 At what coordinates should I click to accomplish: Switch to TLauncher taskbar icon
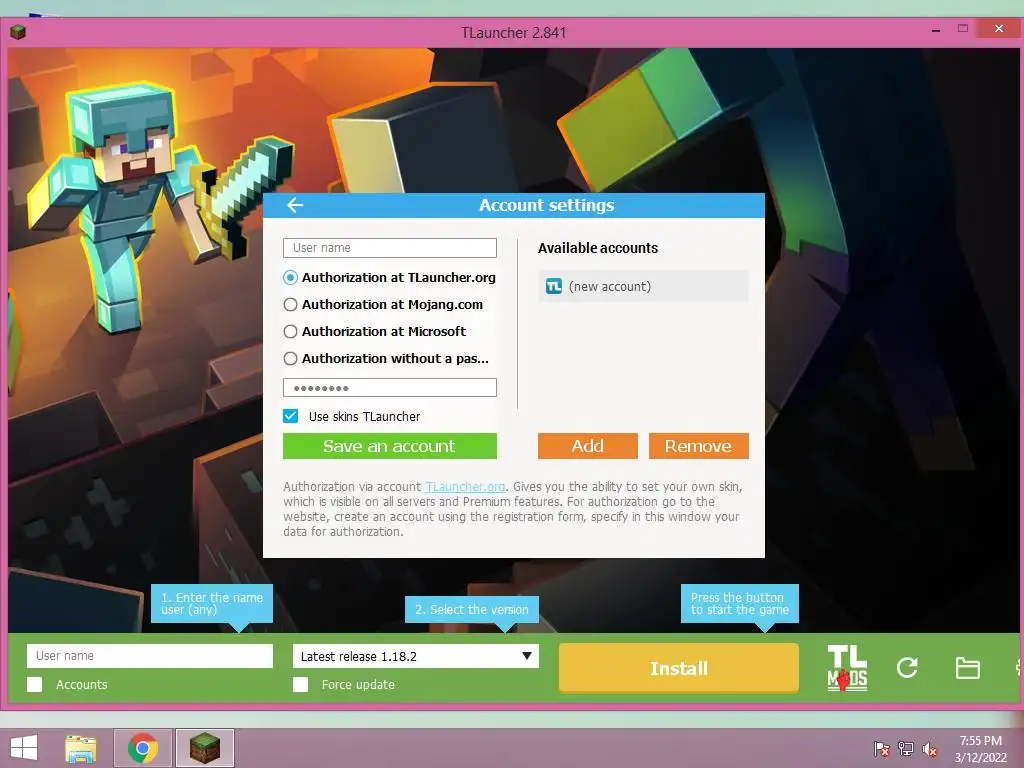[x=204, y=748]
